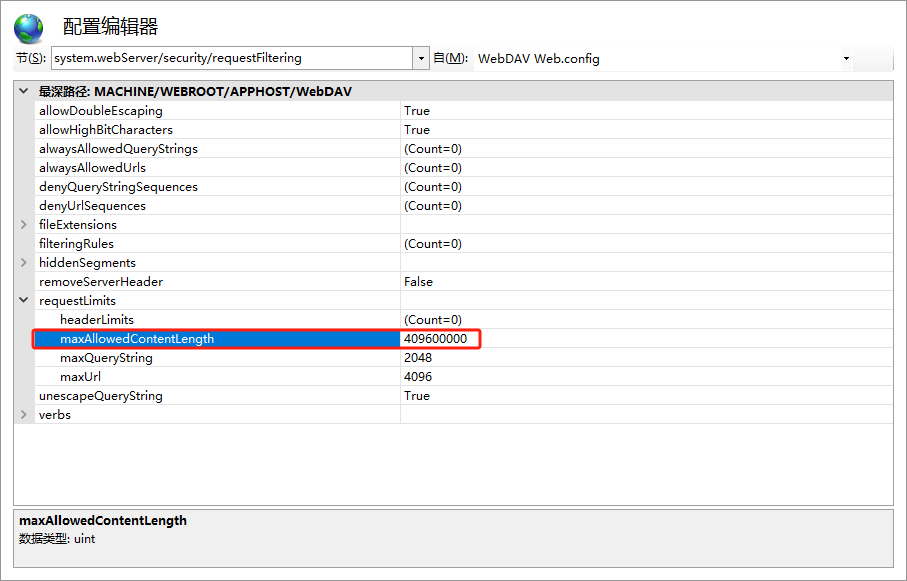
Task: Open the section path dropdown arrow
Action: pyautogui.click(x=421, y=58)
